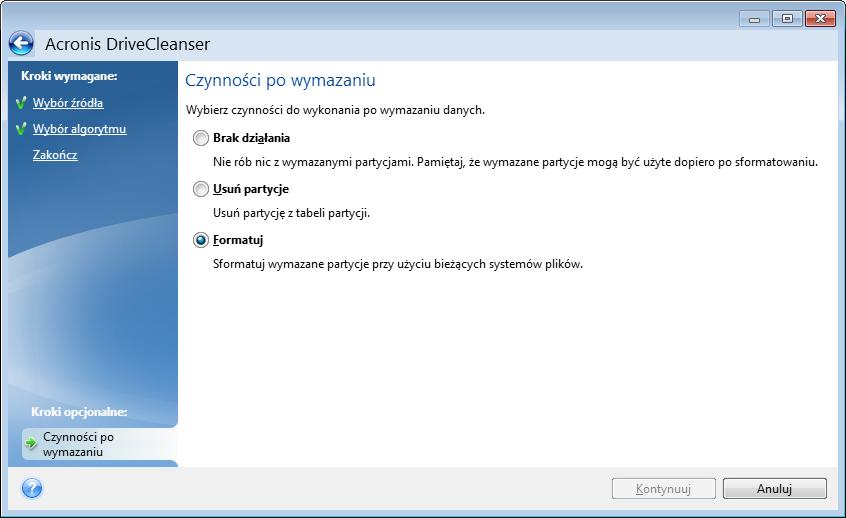The height and width of the screenshot is (518, 846).
Task: Click green checkmark beside Wybór algorytmu
Action: (22, 129)
